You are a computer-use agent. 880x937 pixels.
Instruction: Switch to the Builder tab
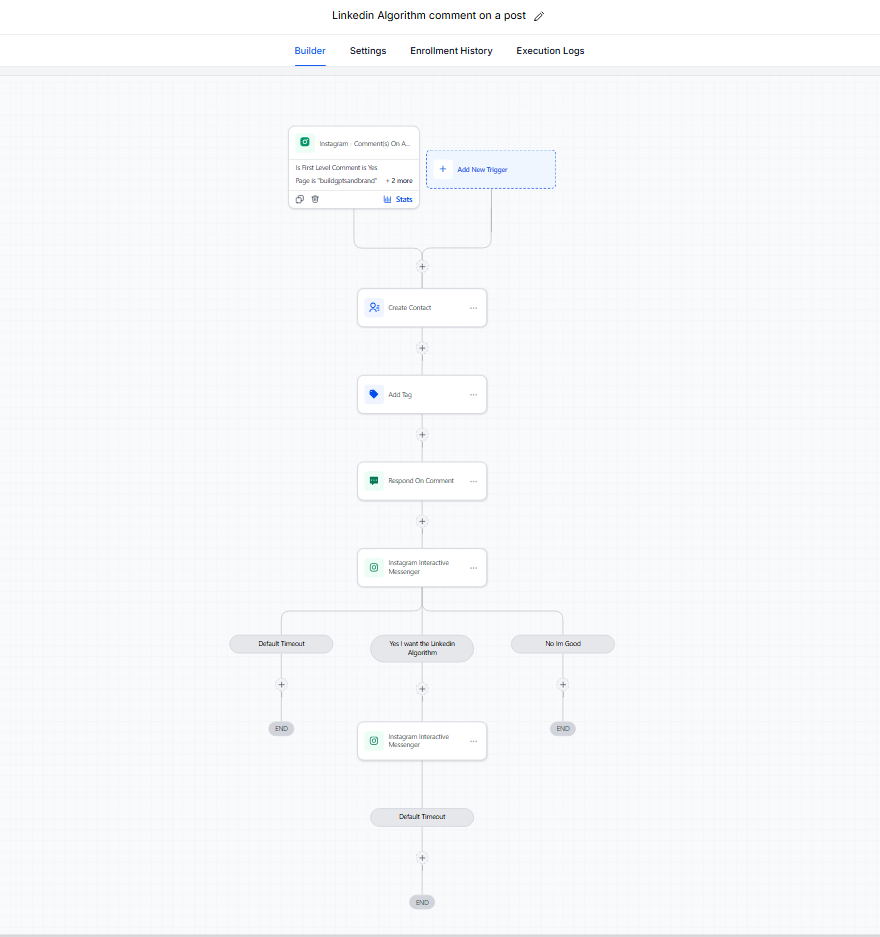309,51
